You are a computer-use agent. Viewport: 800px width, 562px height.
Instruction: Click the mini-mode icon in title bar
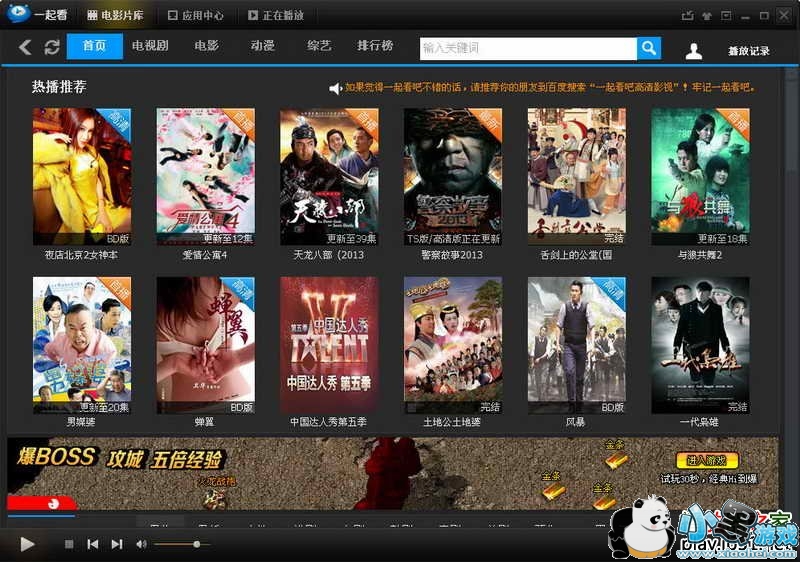[726, 15]
